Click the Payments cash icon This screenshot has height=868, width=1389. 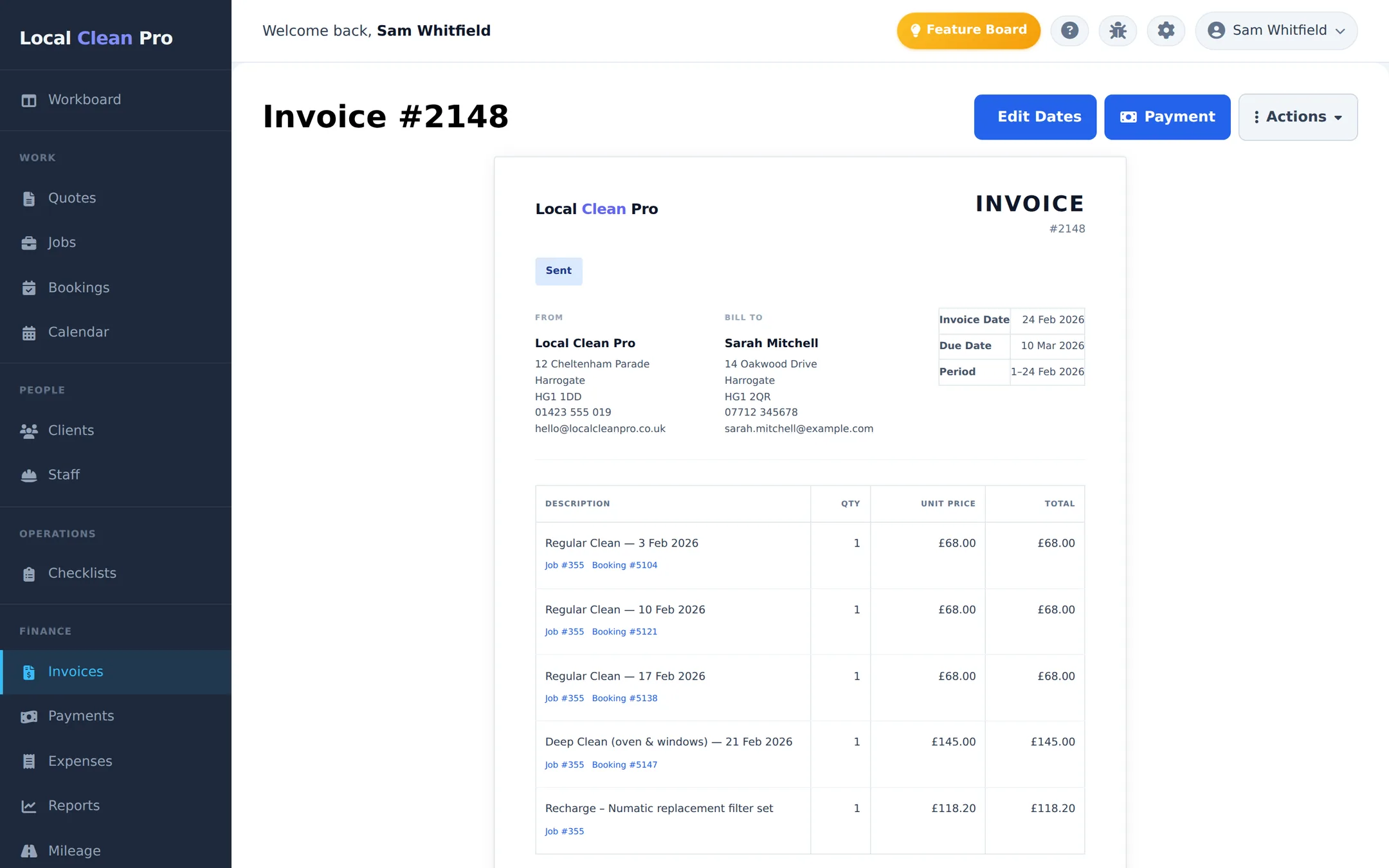click(x=29, y=716)
